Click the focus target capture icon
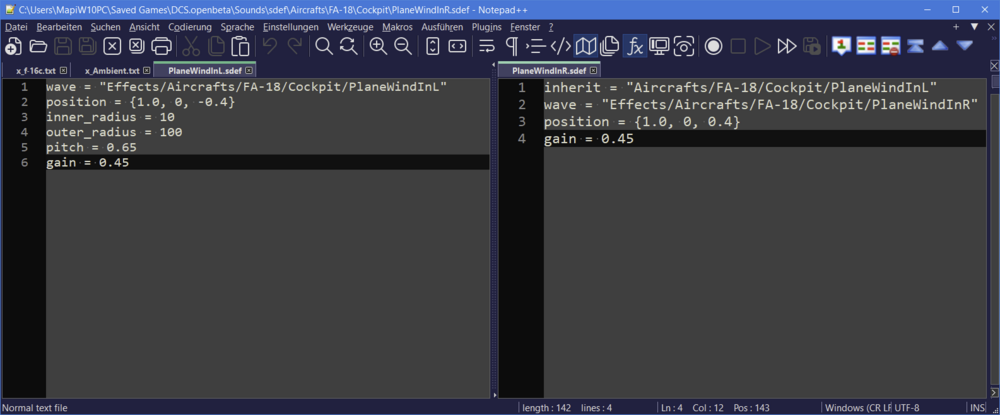 click(x=684, y=46)
